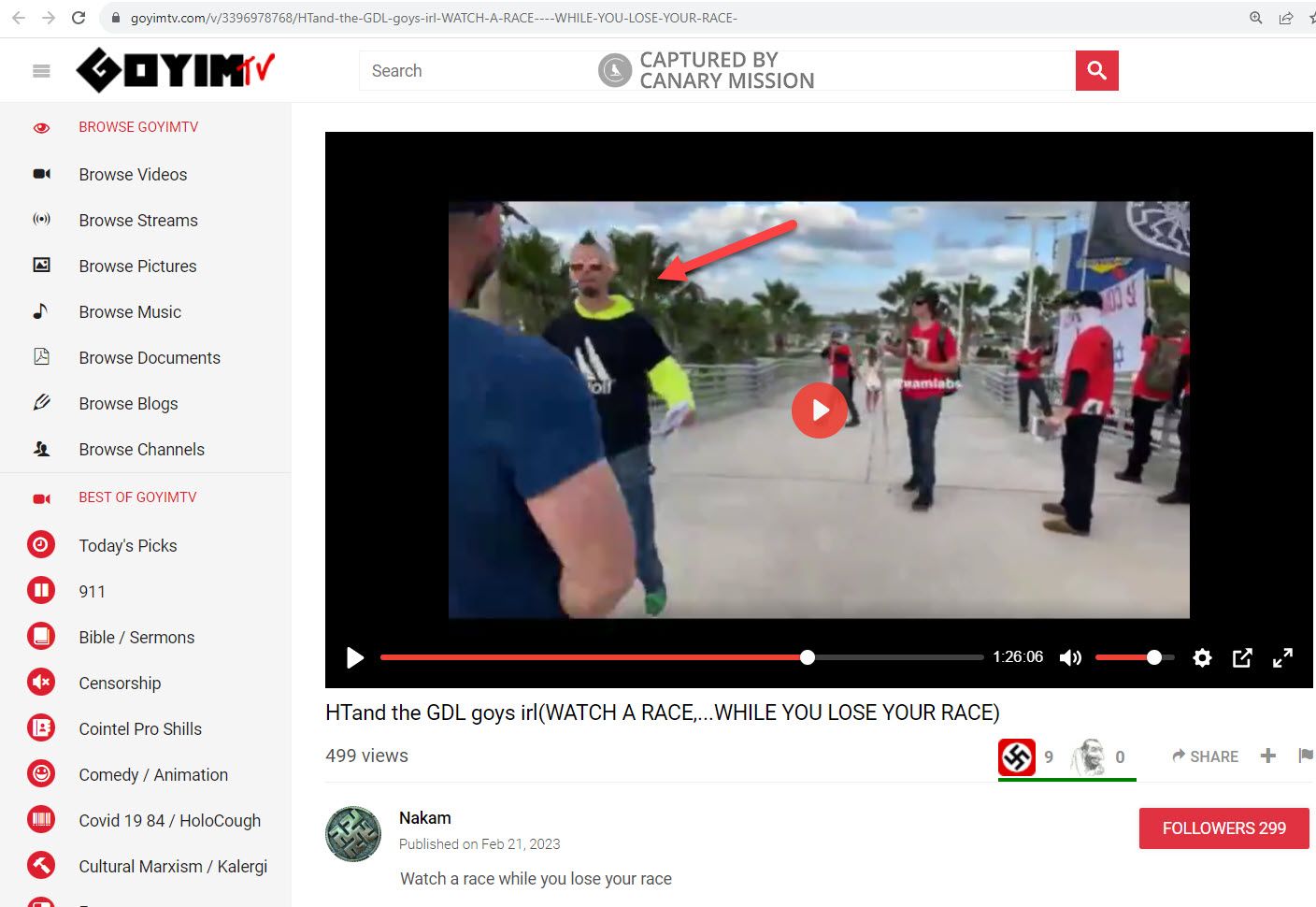Mute the video with speaker icon
The width and height of the screenshot is (1316, 907).
(x=1070, y=658)
